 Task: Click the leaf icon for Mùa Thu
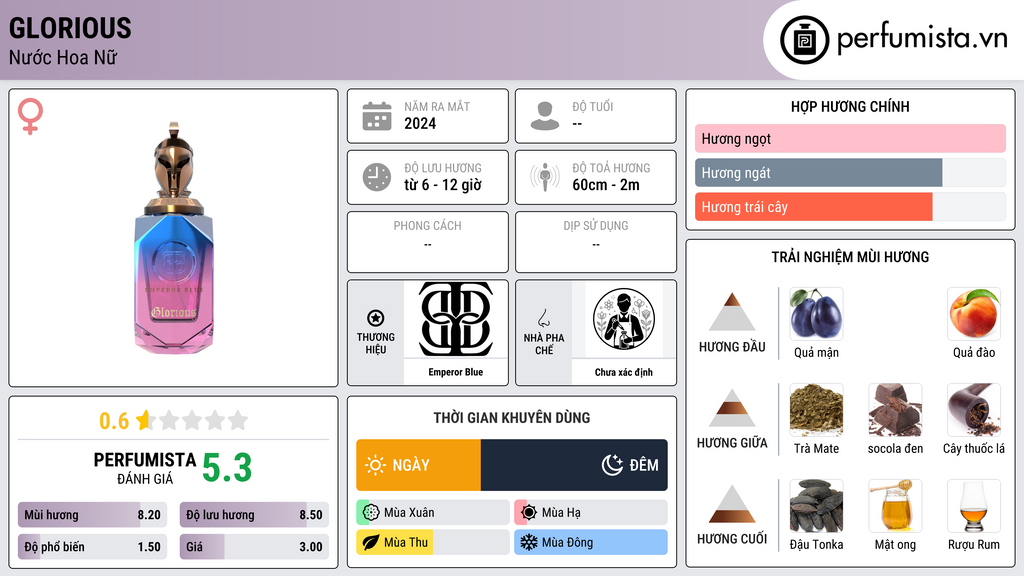(371, 542)
